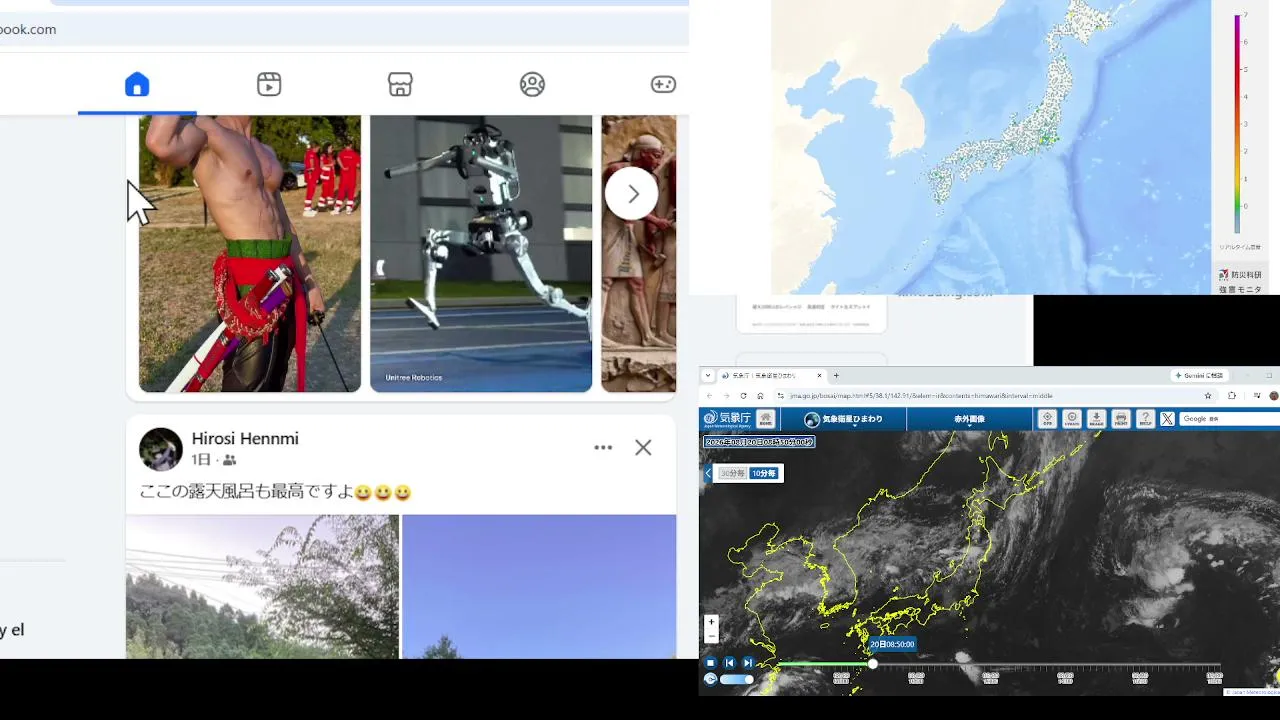The image size is (1280, 720).
Task: Click the Gemini button in JMA browser
Action: click(1199, 375)
